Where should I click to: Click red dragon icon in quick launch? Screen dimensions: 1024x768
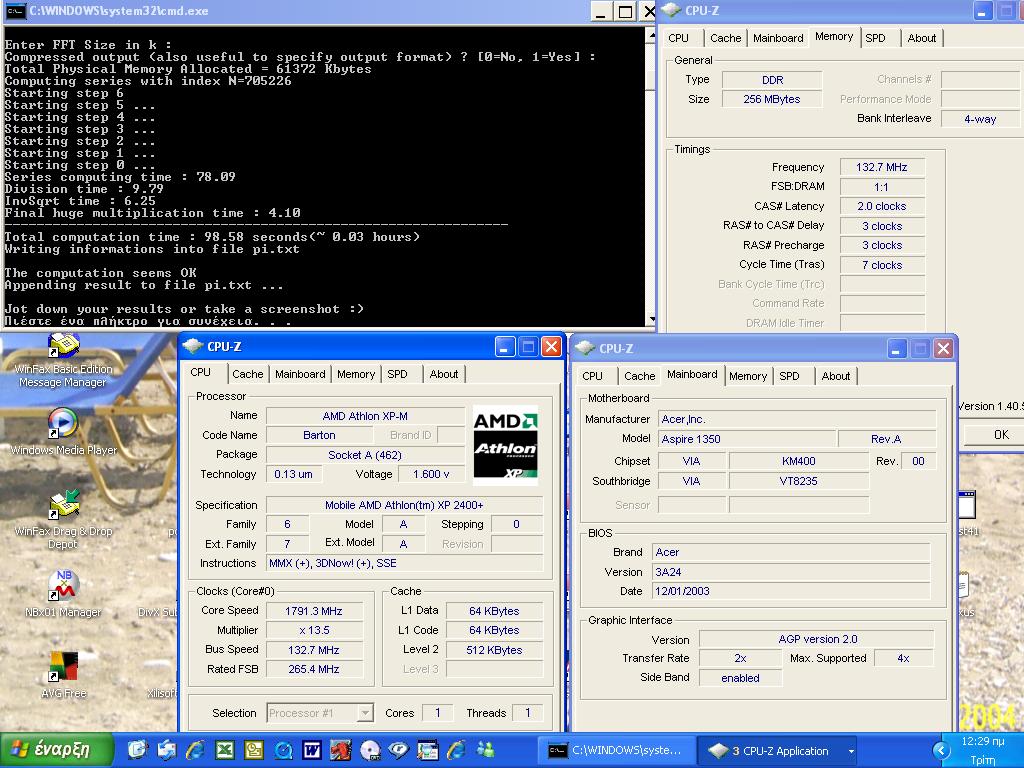coord(340,750)
